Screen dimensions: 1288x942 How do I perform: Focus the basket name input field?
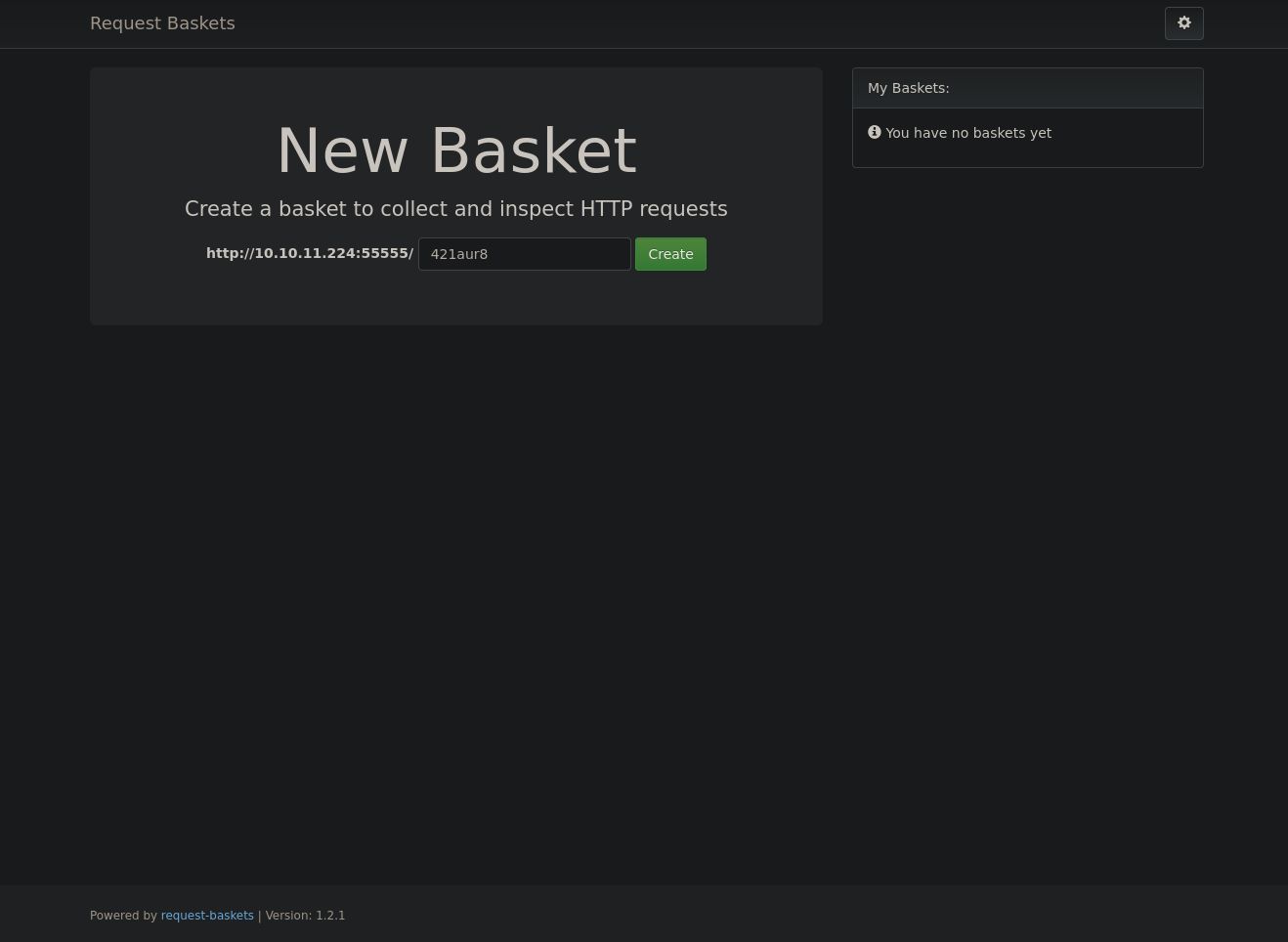click(x=525, y=254)
